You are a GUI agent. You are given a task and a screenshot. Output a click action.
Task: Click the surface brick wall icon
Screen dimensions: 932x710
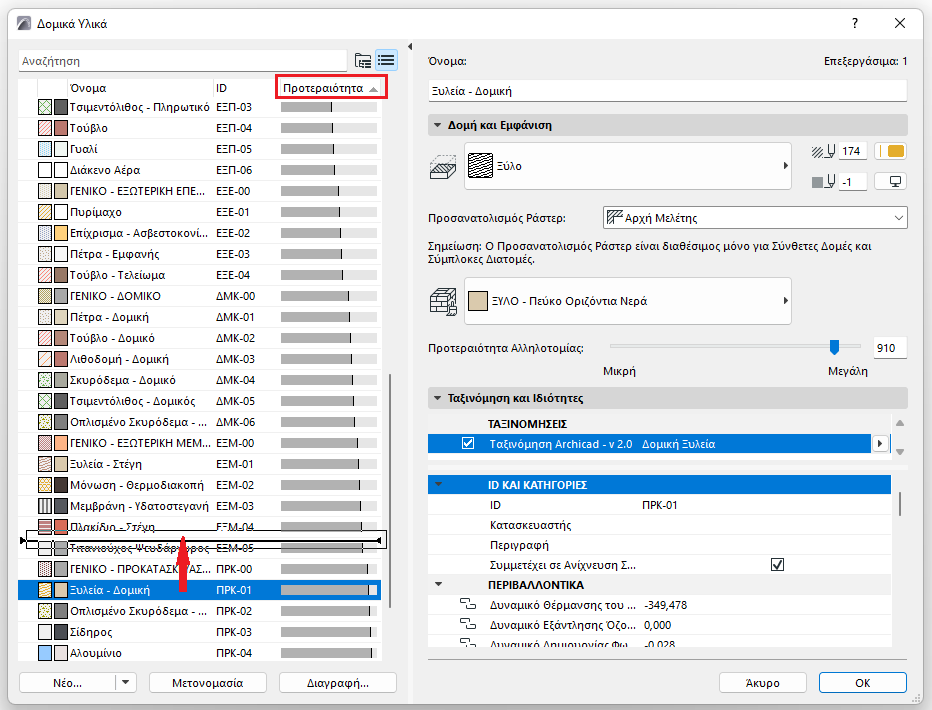(x=443, y=301)
